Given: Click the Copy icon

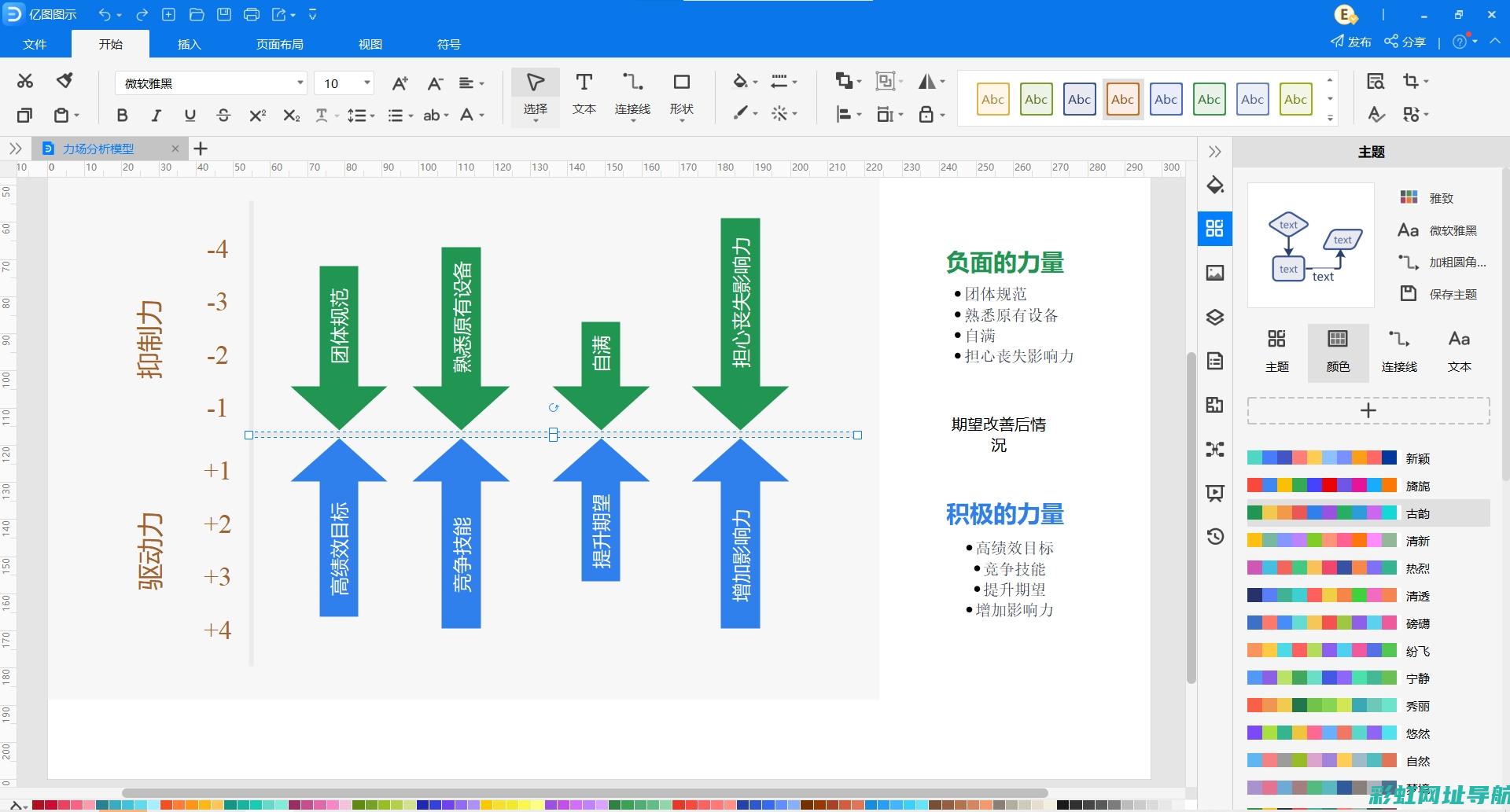Looking at the screenshot, I should [x=25, y=116].
